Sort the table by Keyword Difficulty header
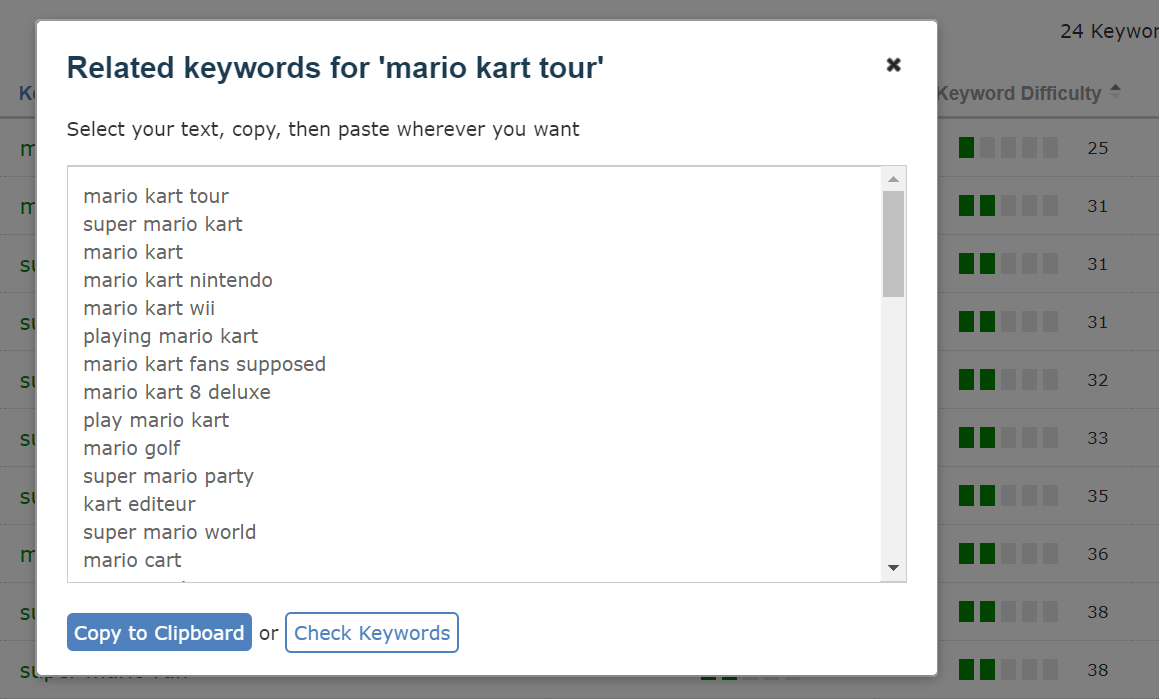The width and height of the screenshot is (1159, 699). click(1020, 92)
